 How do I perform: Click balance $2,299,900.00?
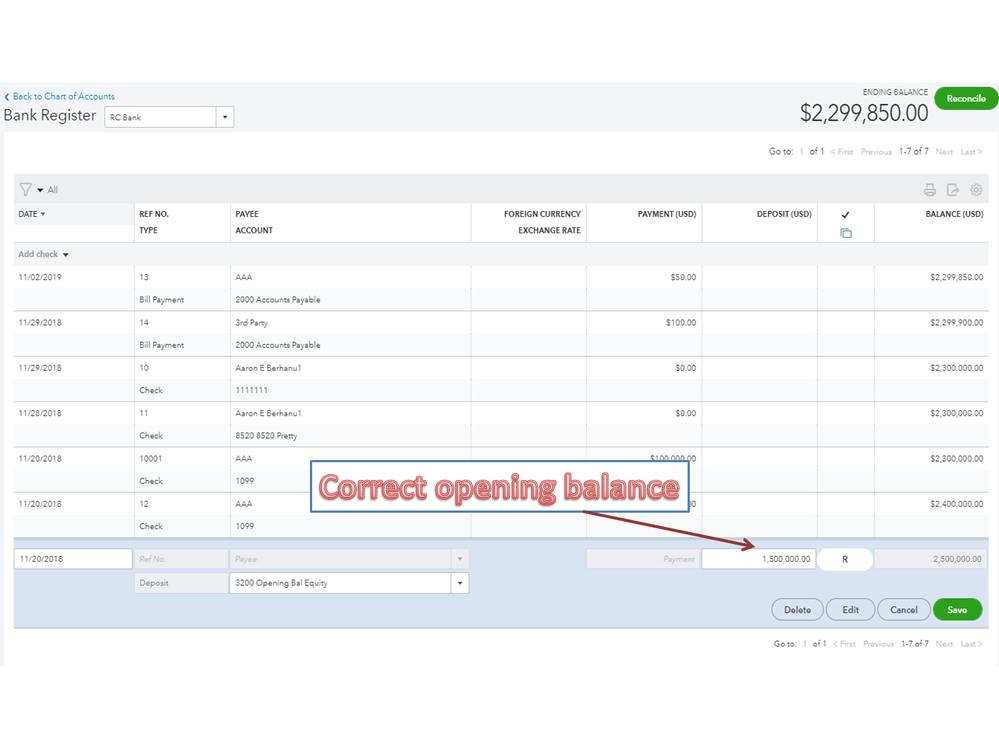click(x=956, y=322)
